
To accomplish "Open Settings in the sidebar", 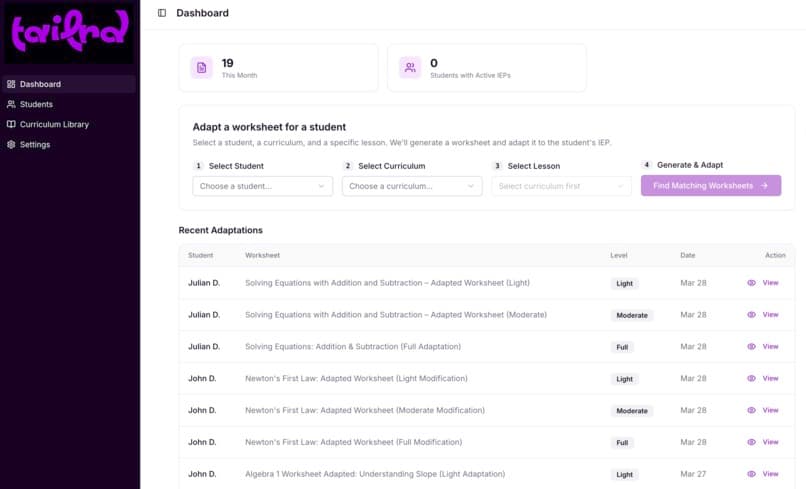I will point(69,144).
